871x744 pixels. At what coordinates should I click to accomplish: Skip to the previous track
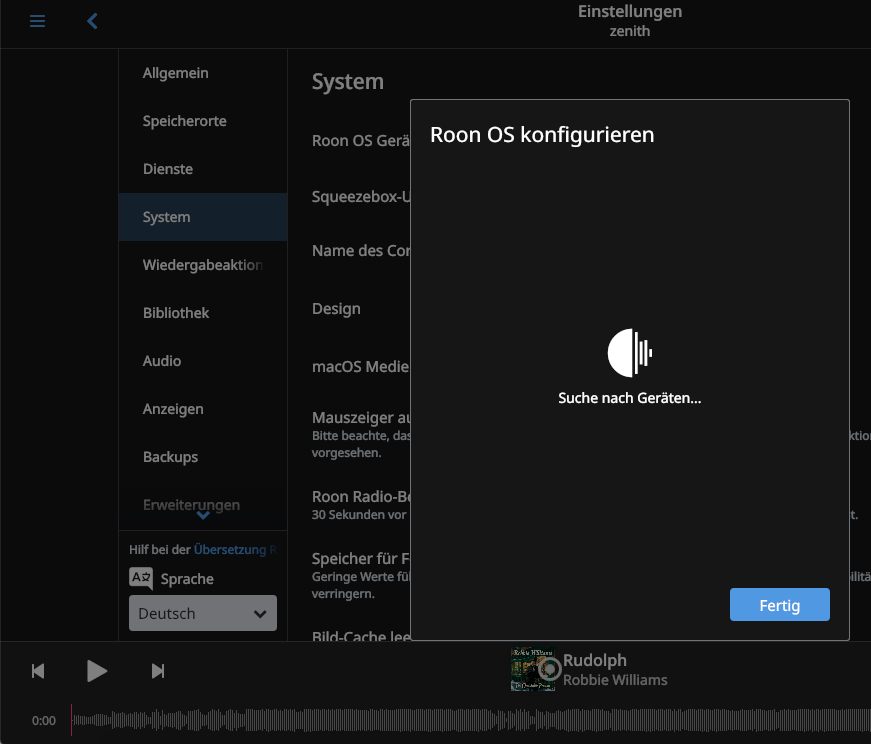pos(38,671)
